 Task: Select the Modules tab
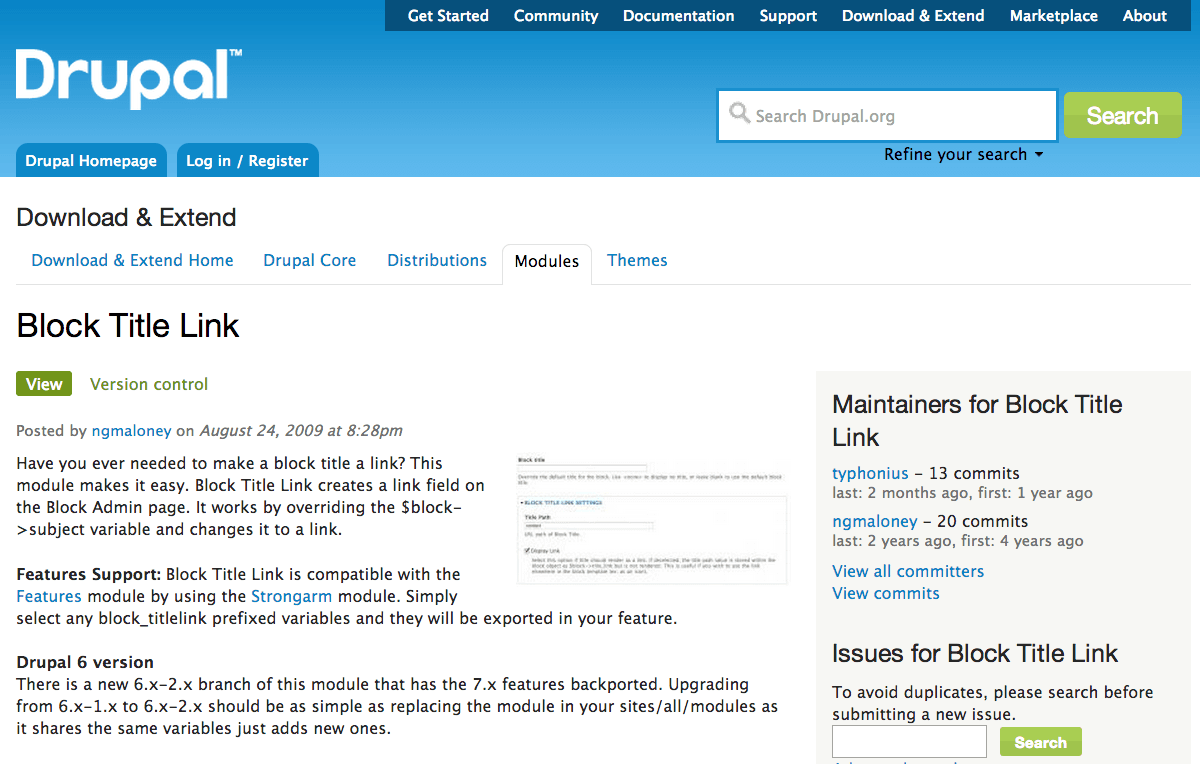[x=547, y=262]
